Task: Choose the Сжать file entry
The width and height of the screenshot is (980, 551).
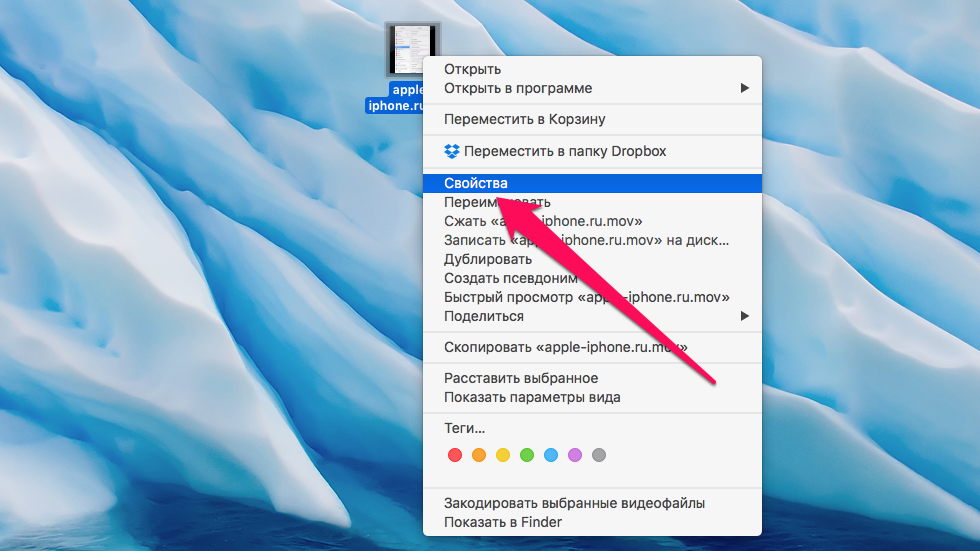Action: click(x=592, y=221)
